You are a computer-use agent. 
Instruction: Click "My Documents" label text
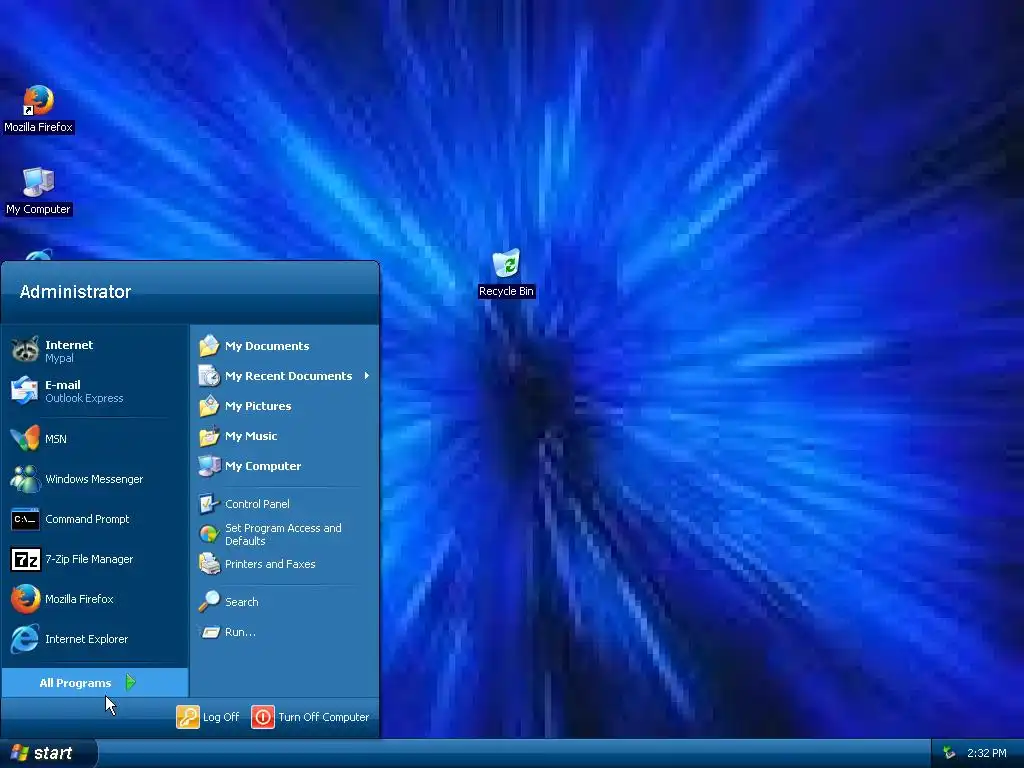(267, 346)
